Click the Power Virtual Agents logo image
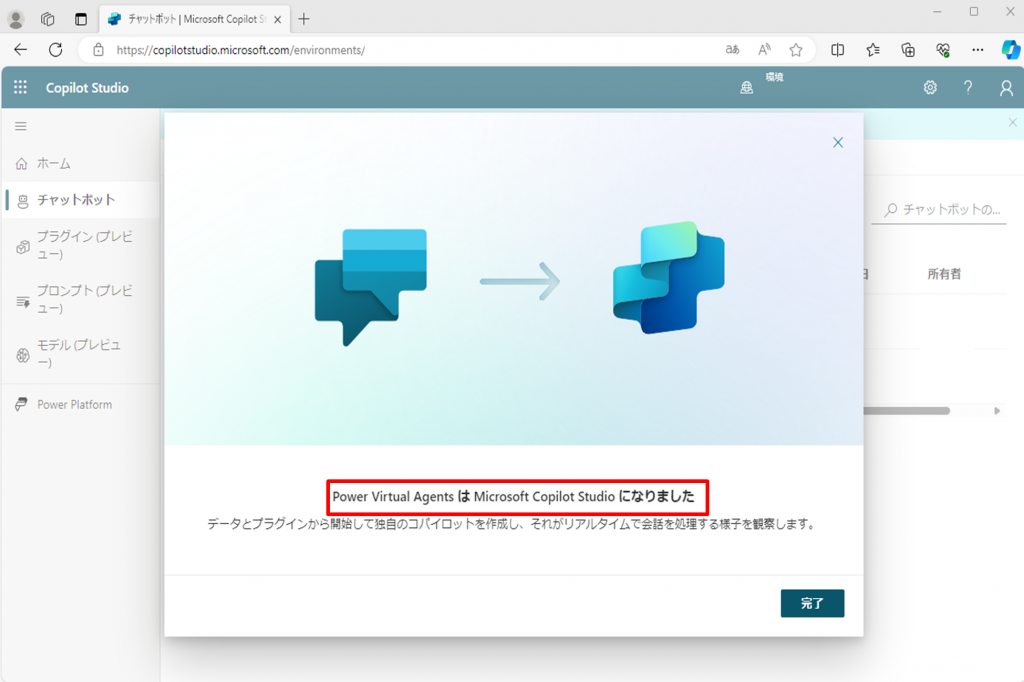 pos(370,287)
